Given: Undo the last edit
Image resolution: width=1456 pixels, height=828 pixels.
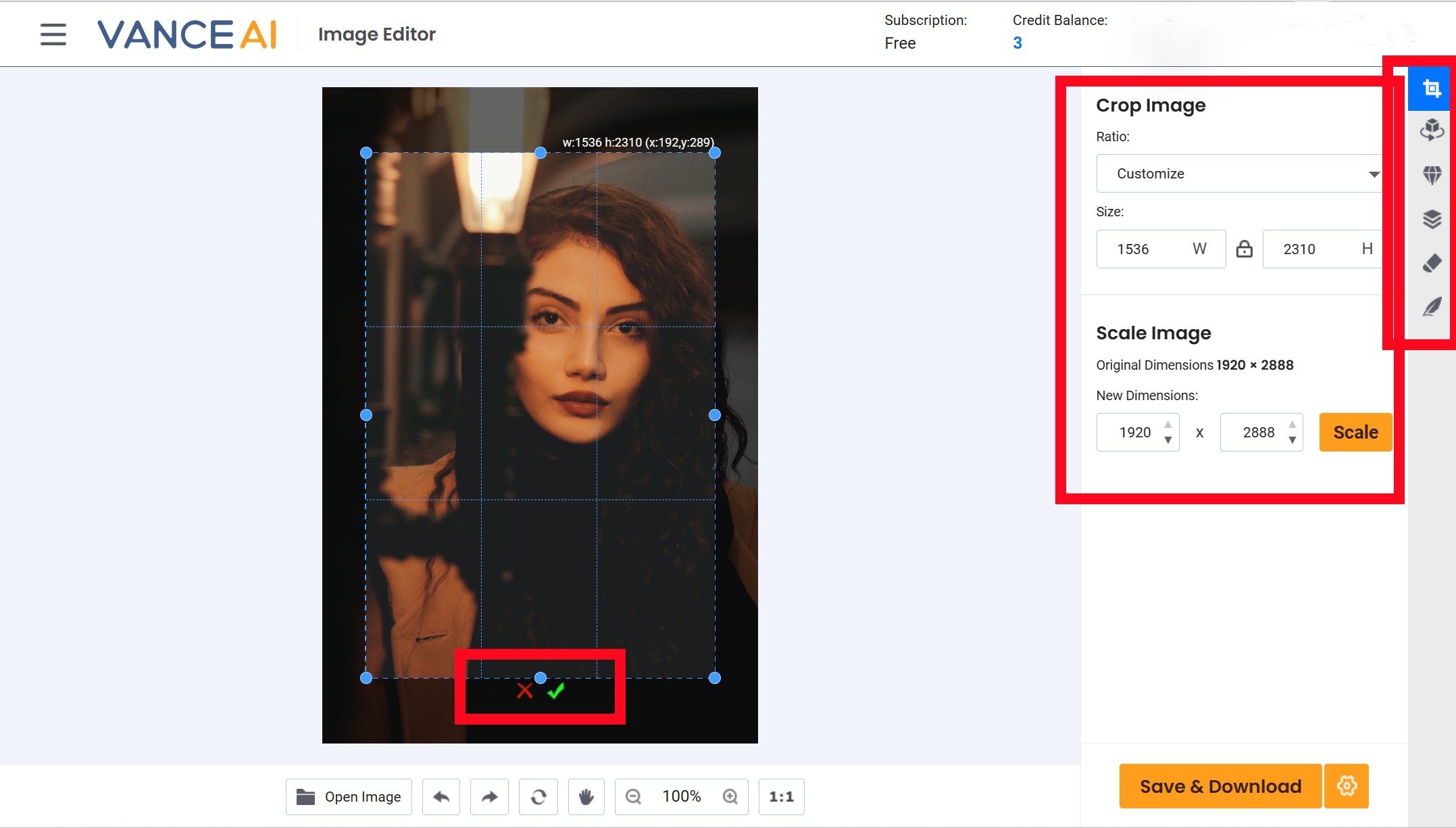Looking at the screenshot, I should pyautogui.click(x=441, y=796).
